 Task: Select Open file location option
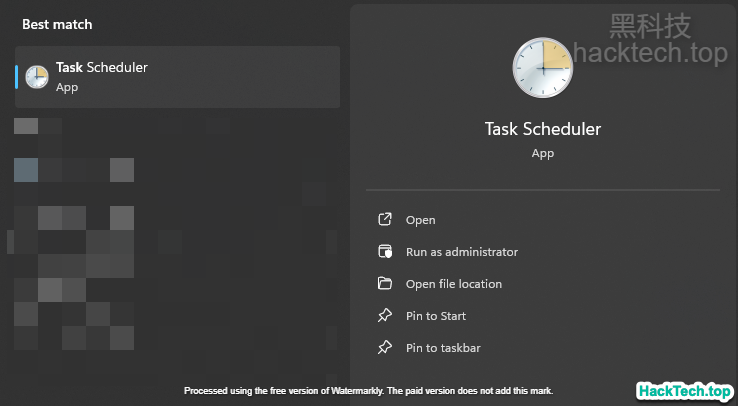454,284
